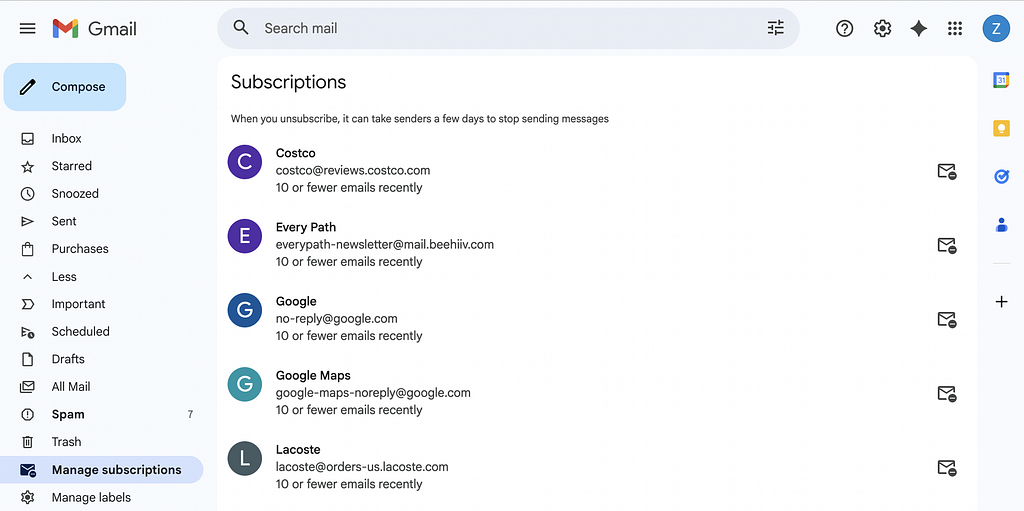Click the Costco avatar circle
The height and width of the screenshot is (511, 1024).
point(245,162)
